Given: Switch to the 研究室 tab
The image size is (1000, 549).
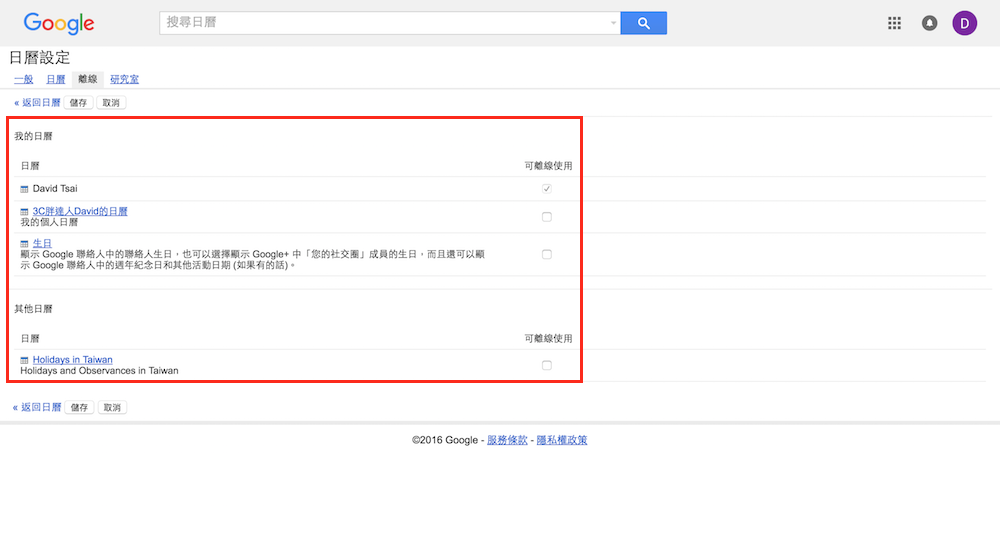Looking at the screenshot, I should click(x=124, y=79).
